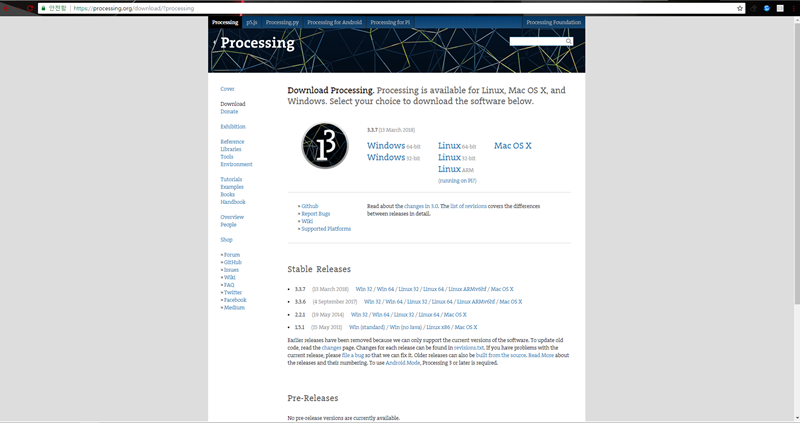Switch to the p5.js tab
The width and height of the screenshot is (800, 423).
click(252, 22)
